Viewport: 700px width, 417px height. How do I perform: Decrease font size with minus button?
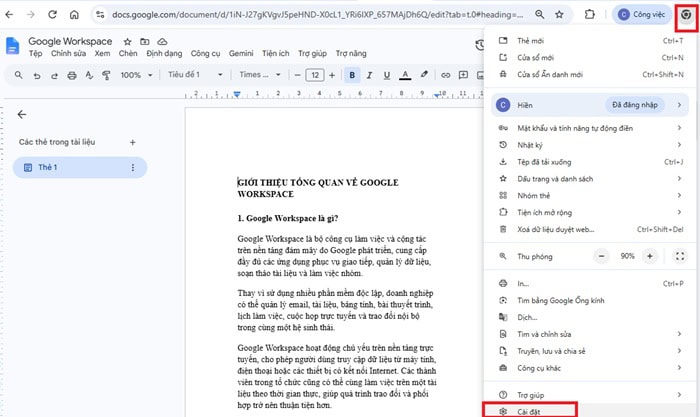click(298, 75)
